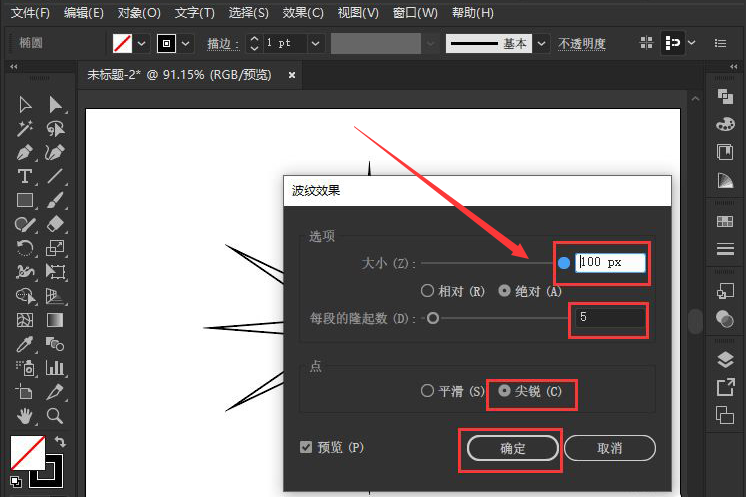Open the Layers panel icon
Image resolution: width=746 pixels, height=497 pixels.
point(725,360)
